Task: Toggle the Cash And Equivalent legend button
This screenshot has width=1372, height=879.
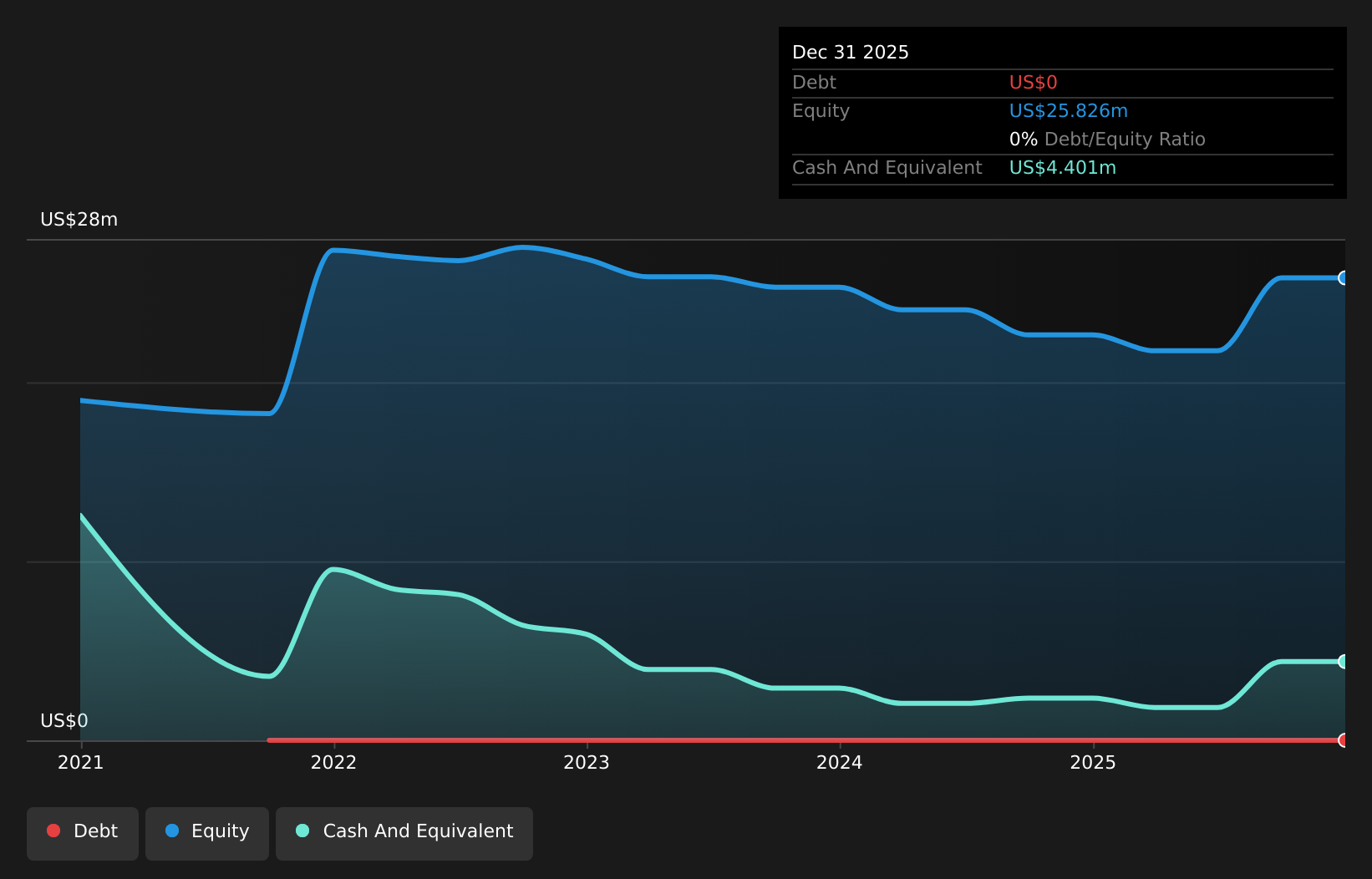Action: 404,833
